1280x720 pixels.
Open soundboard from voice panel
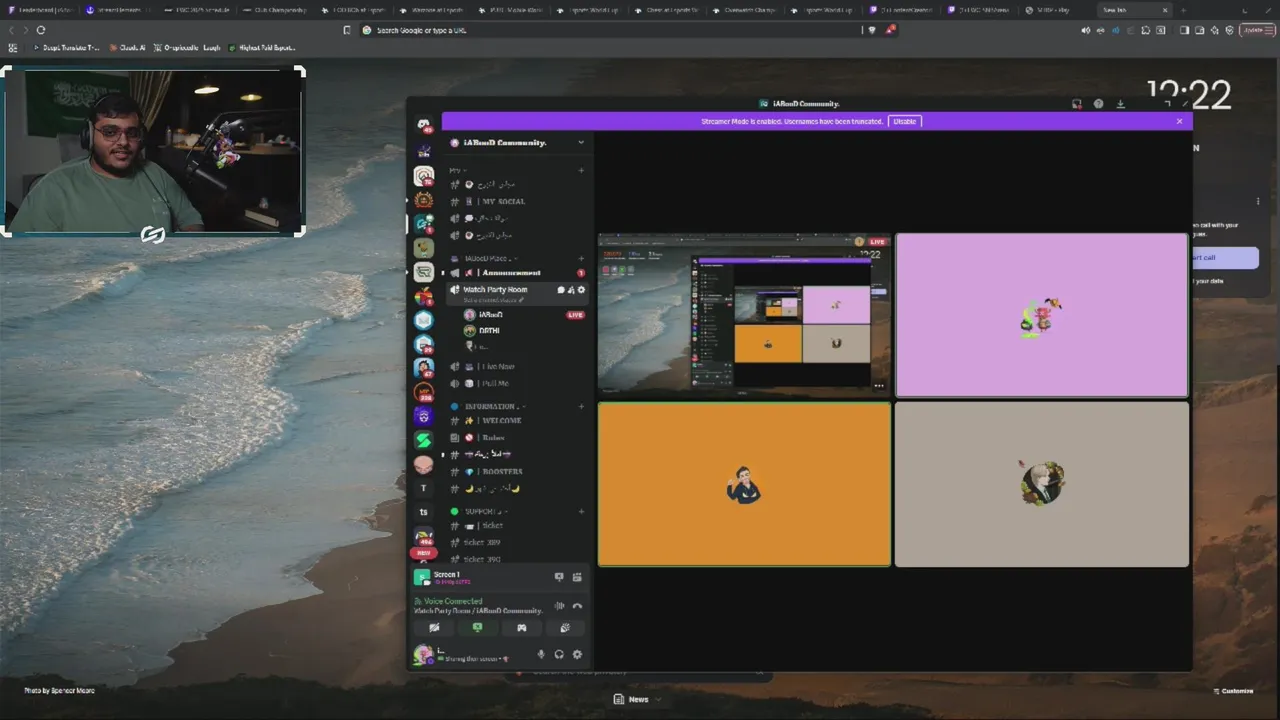(x=565, y=628)
